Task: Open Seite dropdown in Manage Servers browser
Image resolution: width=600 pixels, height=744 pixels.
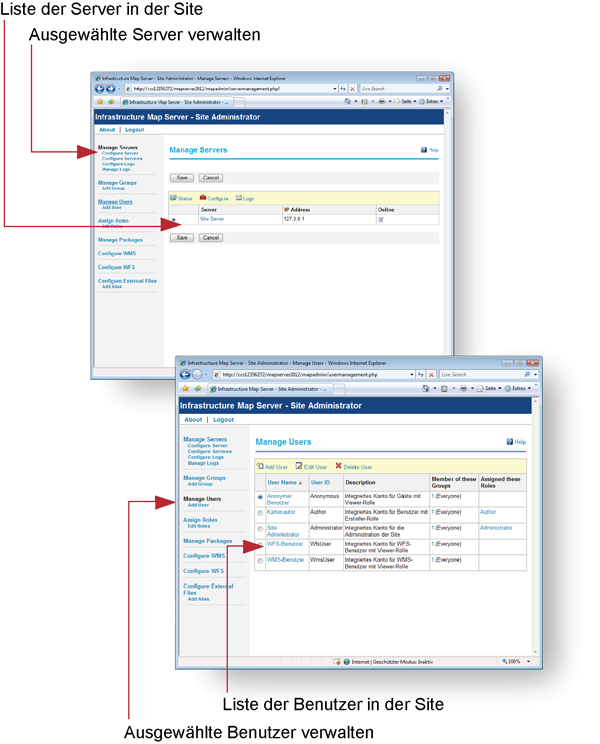Action: coord(405,102)
